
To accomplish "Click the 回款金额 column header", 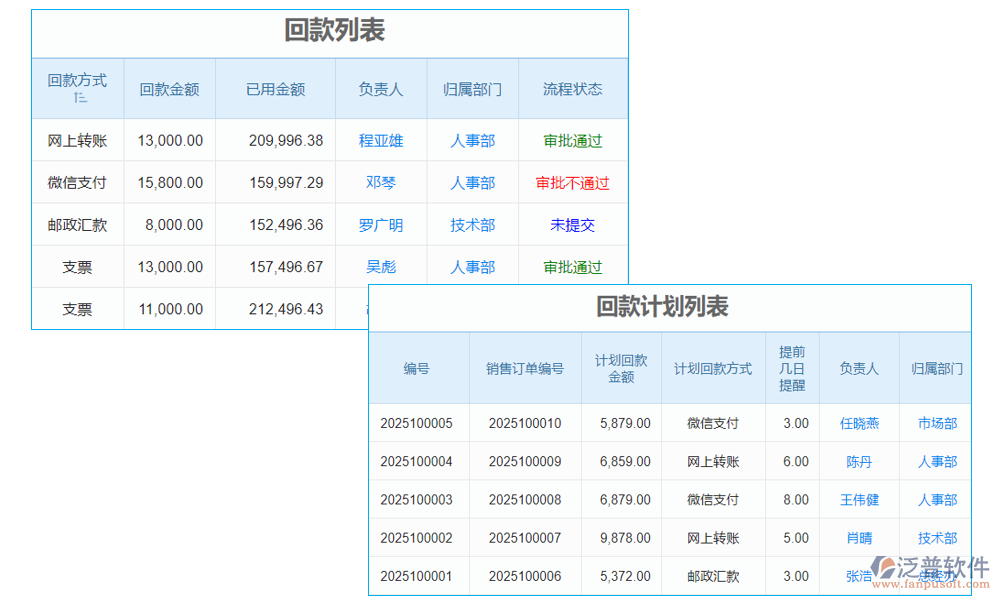I will (169, 88).
